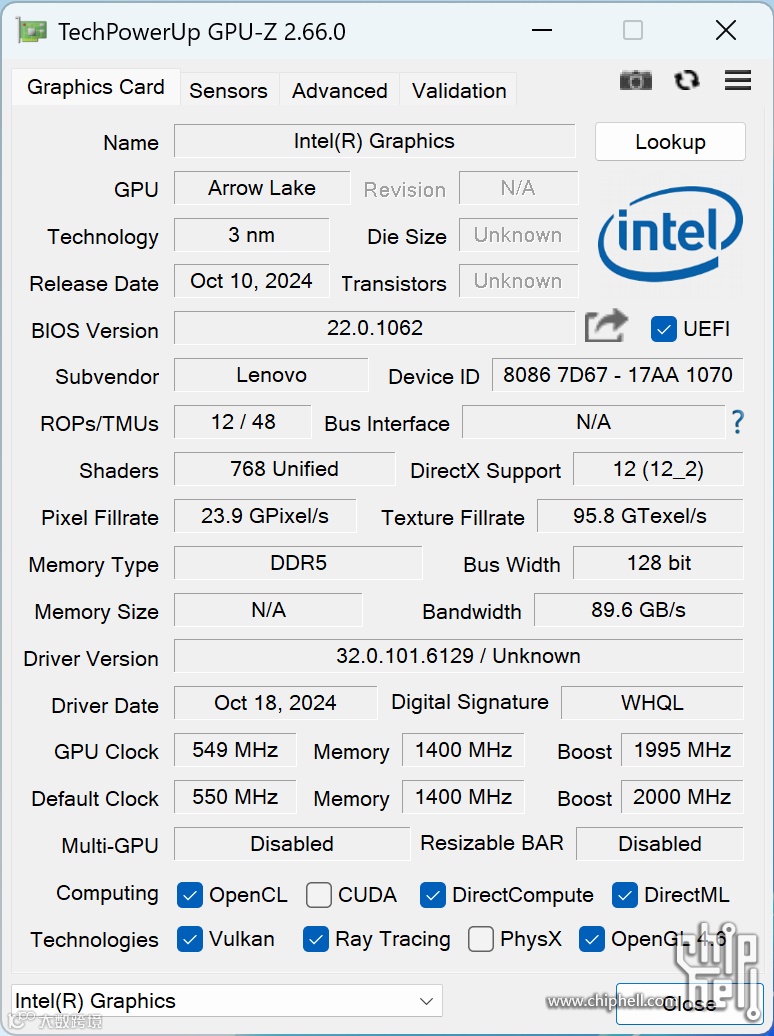Open the Advanced tab
The height and width of the screenshot is (1036, 774).
click(339, 90)
